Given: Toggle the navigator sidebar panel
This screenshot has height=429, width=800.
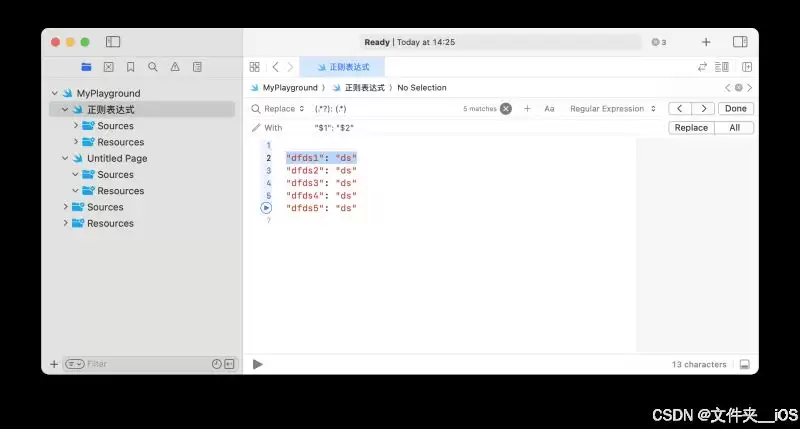Looking at the screenshot, I should (113, 42).
